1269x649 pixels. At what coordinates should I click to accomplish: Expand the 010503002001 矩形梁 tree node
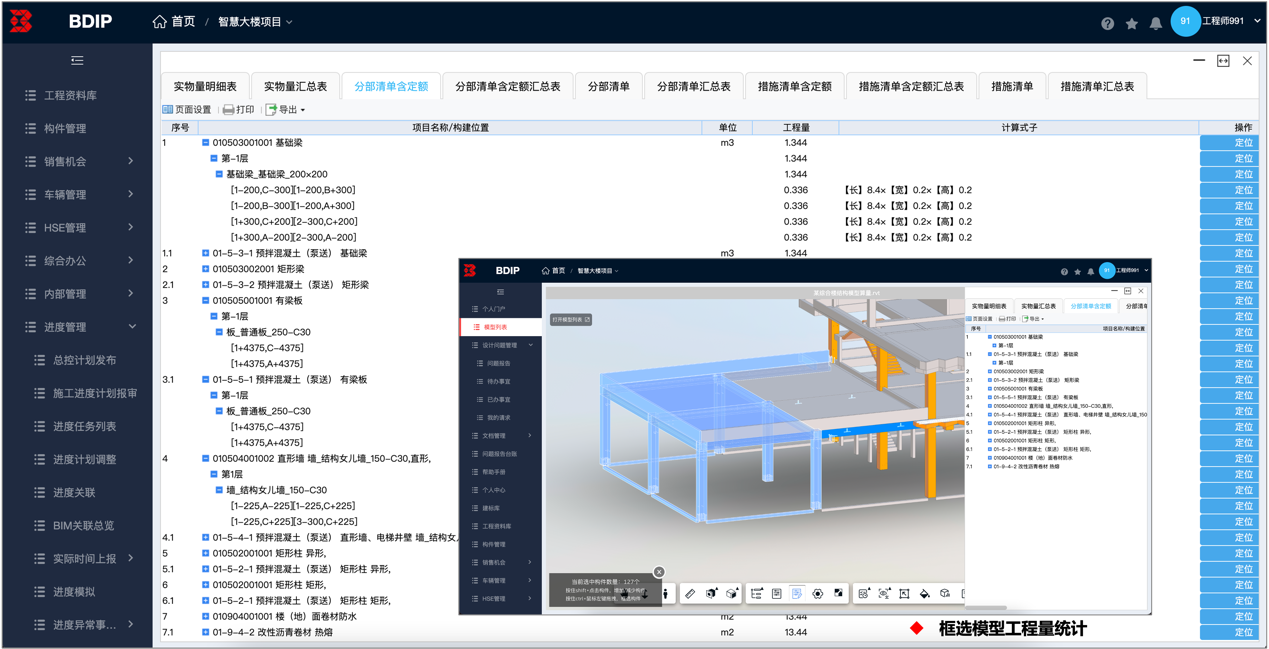[206, 269]
